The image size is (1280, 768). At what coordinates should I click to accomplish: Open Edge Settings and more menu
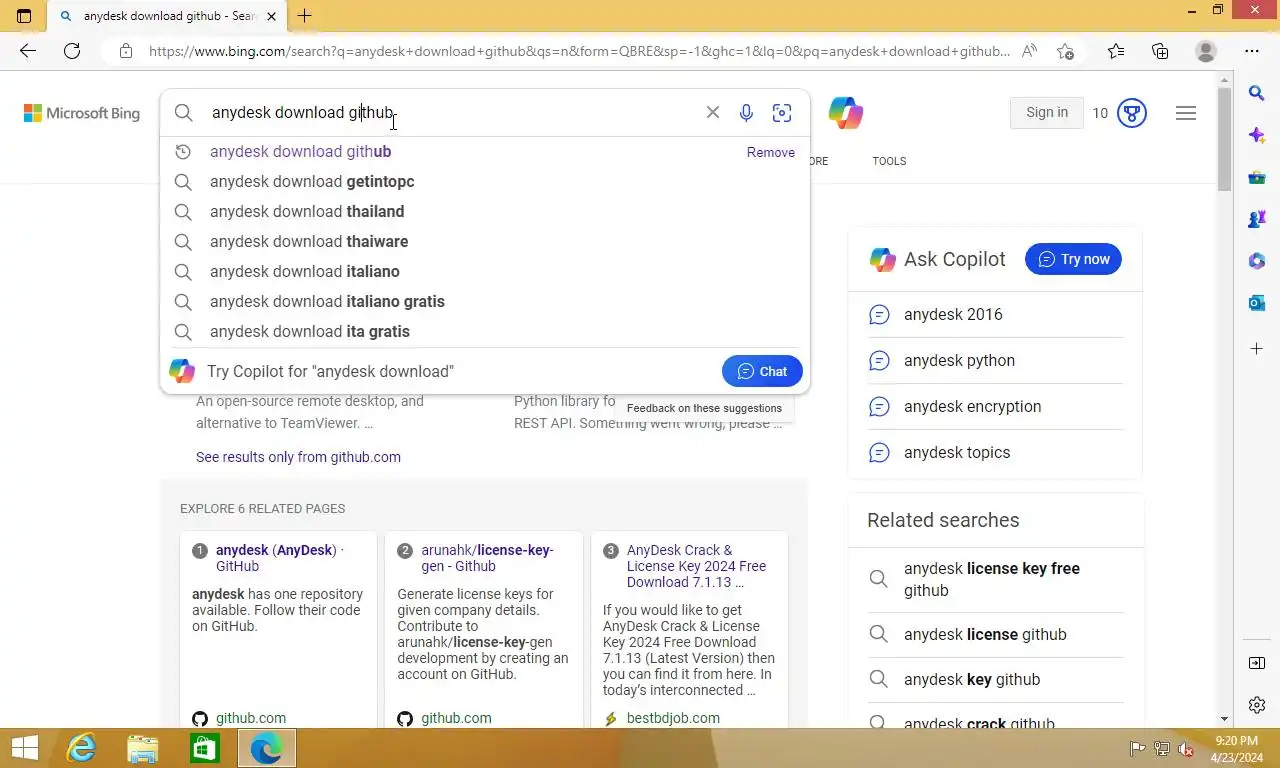tap(1252, 51)
